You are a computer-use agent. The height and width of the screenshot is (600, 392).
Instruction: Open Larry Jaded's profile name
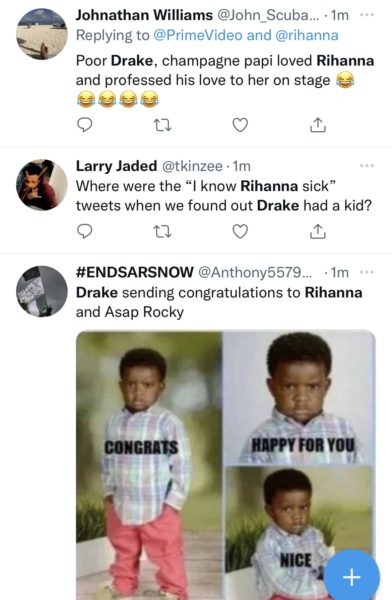pos(116,166)
